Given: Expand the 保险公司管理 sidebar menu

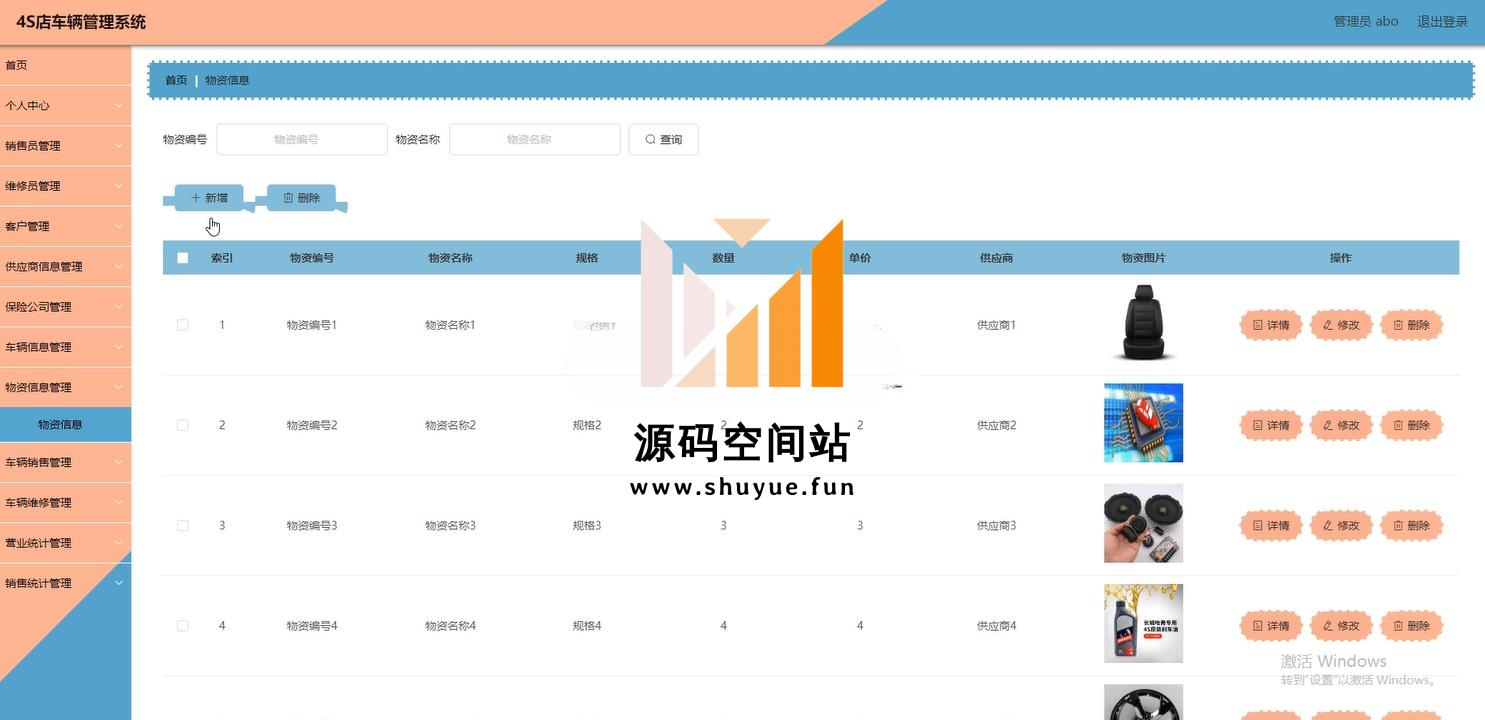Looking at the screenshot, I should point(65,307).
